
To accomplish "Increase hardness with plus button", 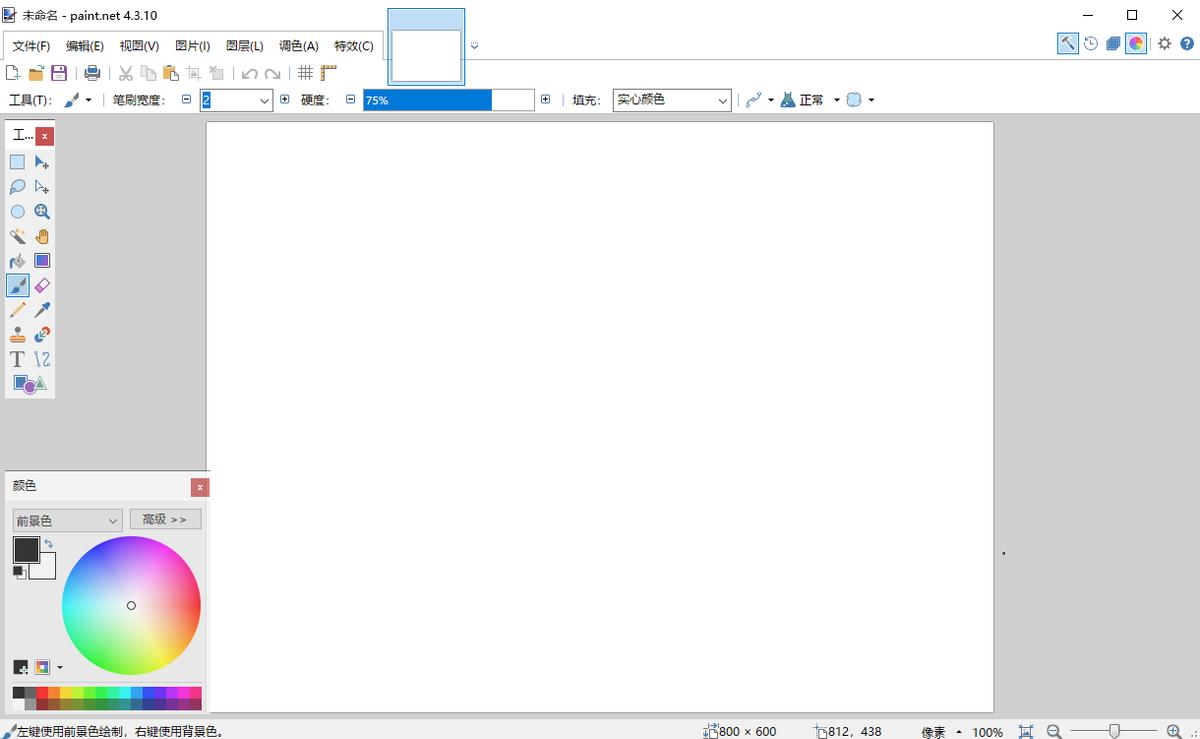I will (545, 99).
